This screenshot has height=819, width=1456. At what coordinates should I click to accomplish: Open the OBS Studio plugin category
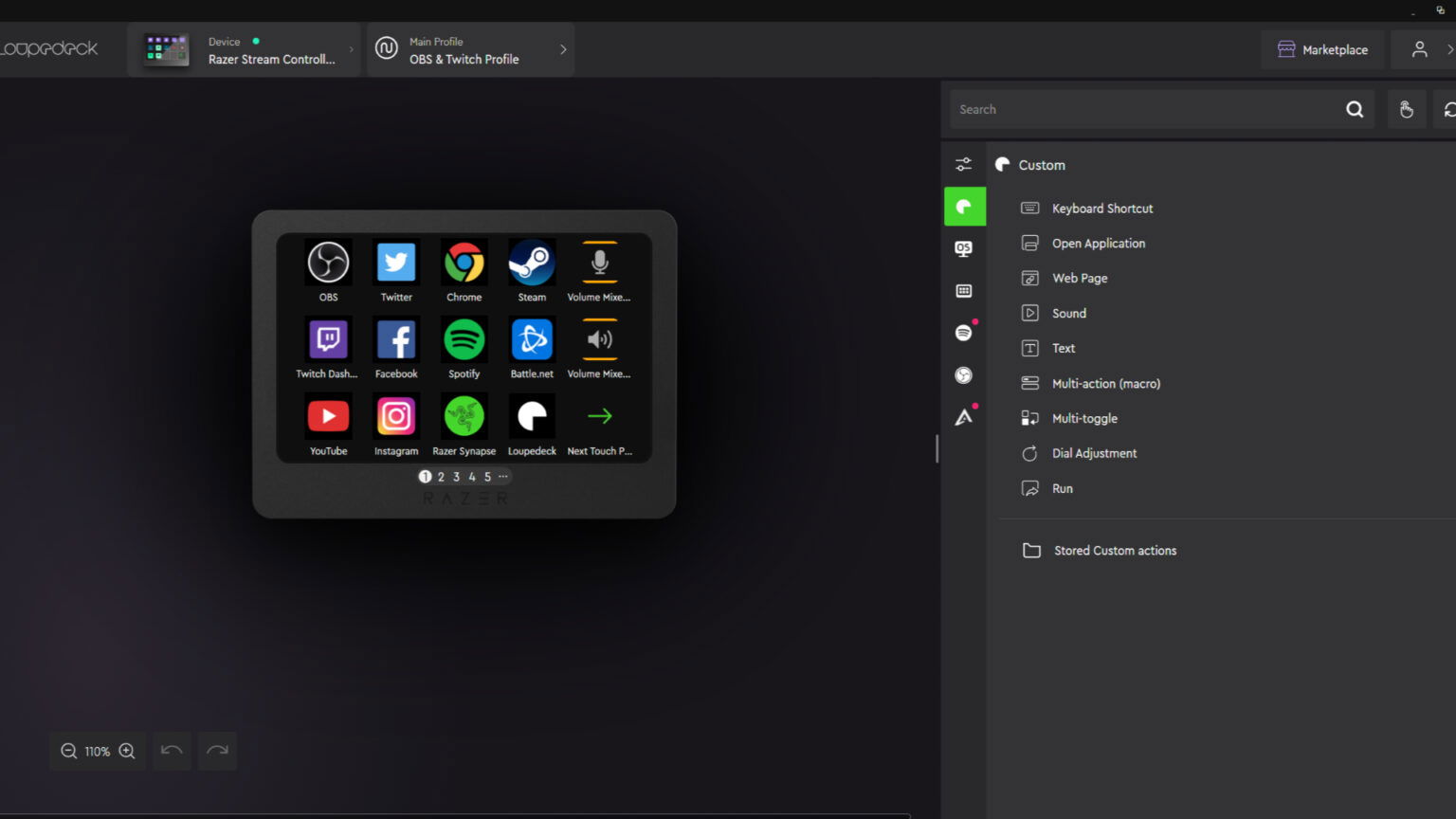[x=963, y=248]
